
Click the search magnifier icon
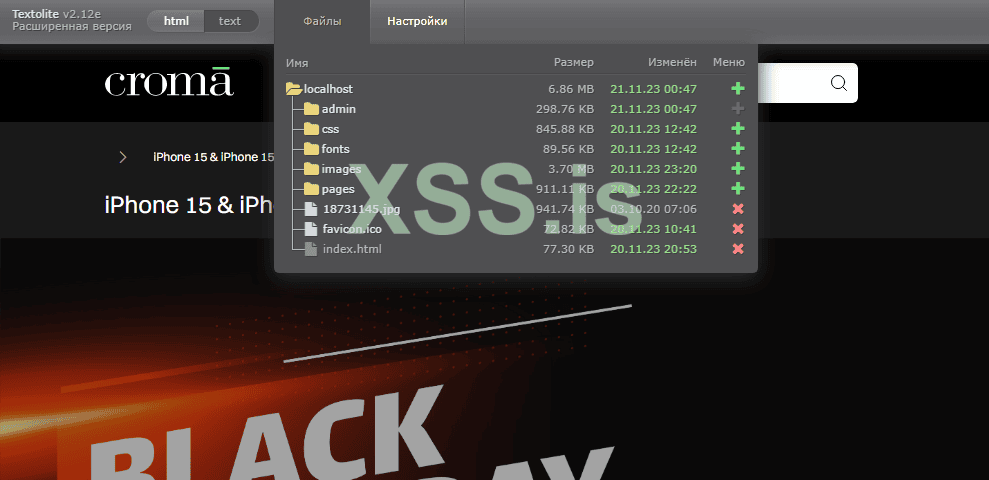coord(839,83)
